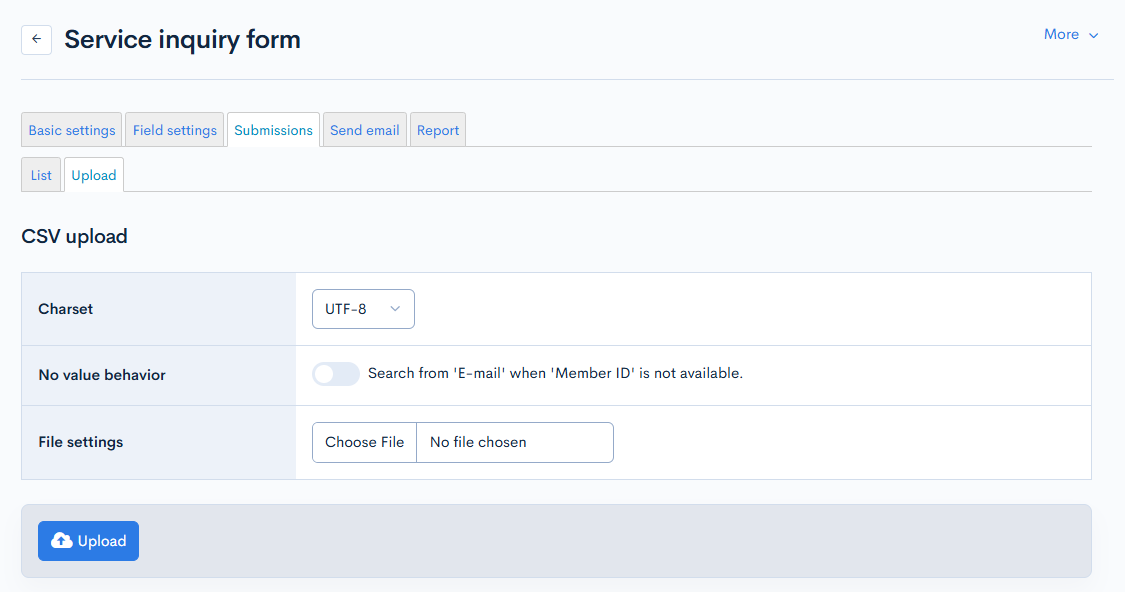Click the blue Upload button

89,541
